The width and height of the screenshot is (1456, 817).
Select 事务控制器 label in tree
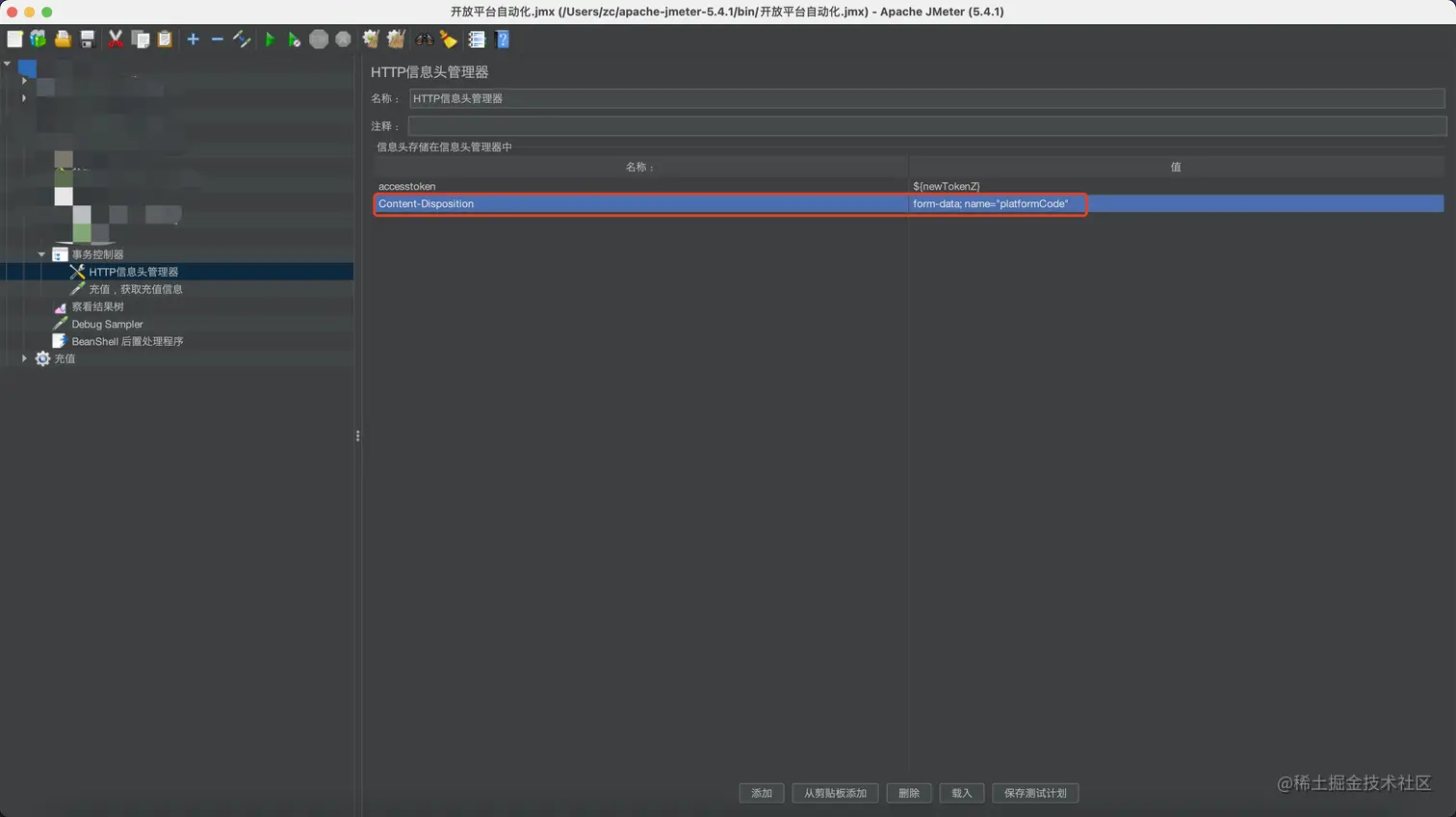[x=97, y=254]
